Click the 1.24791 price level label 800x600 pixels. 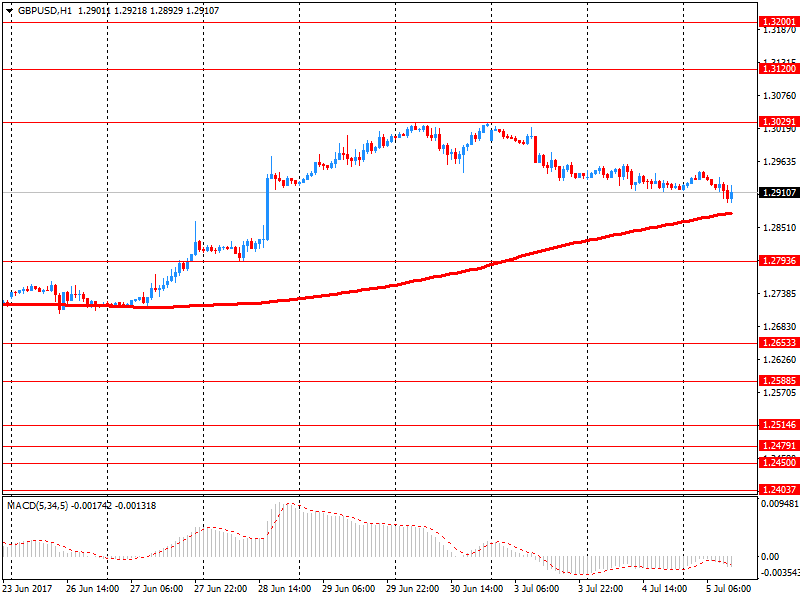[779, 446]
